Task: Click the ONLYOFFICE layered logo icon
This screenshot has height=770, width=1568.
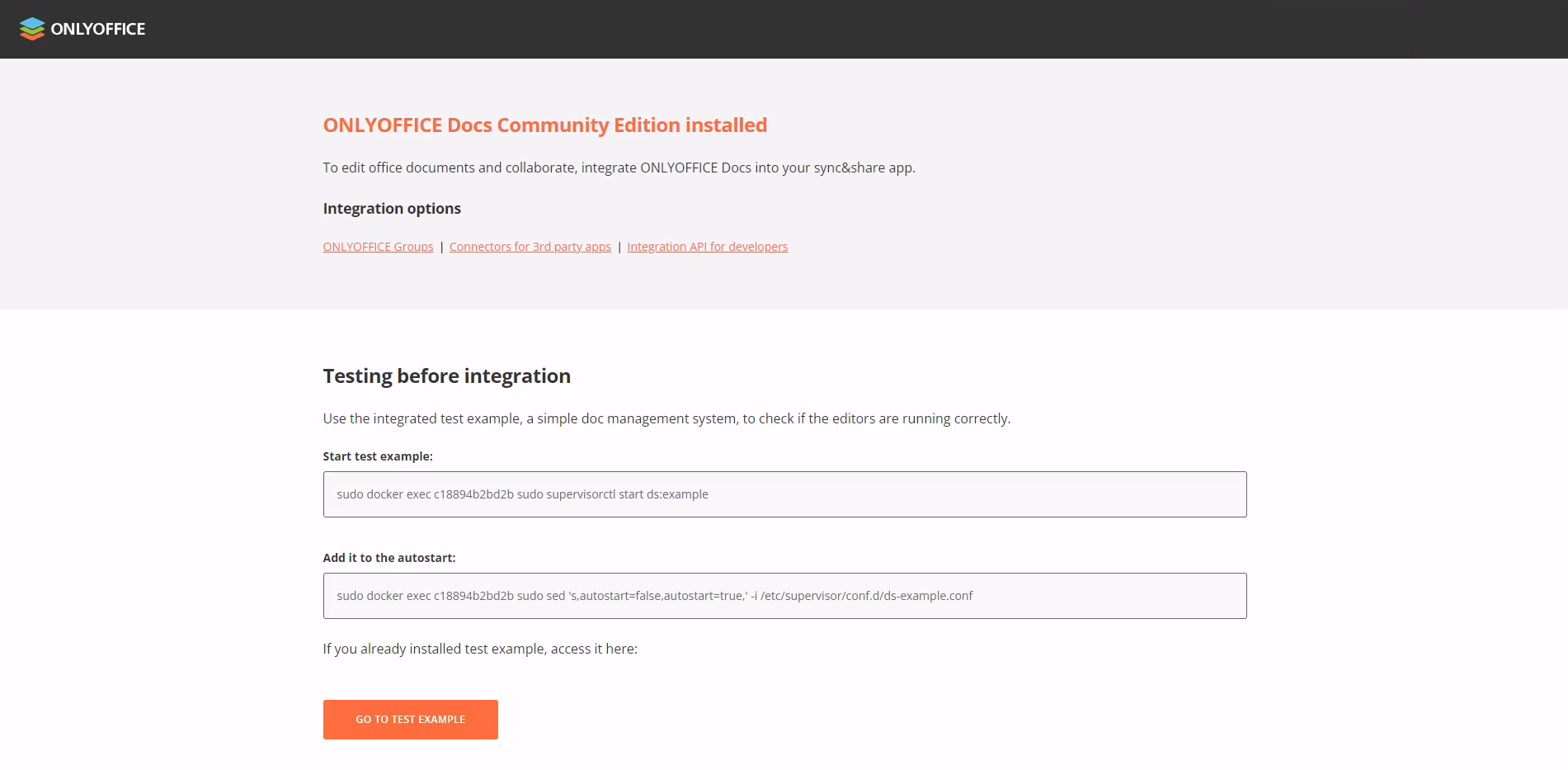Action: click(32, 29)
